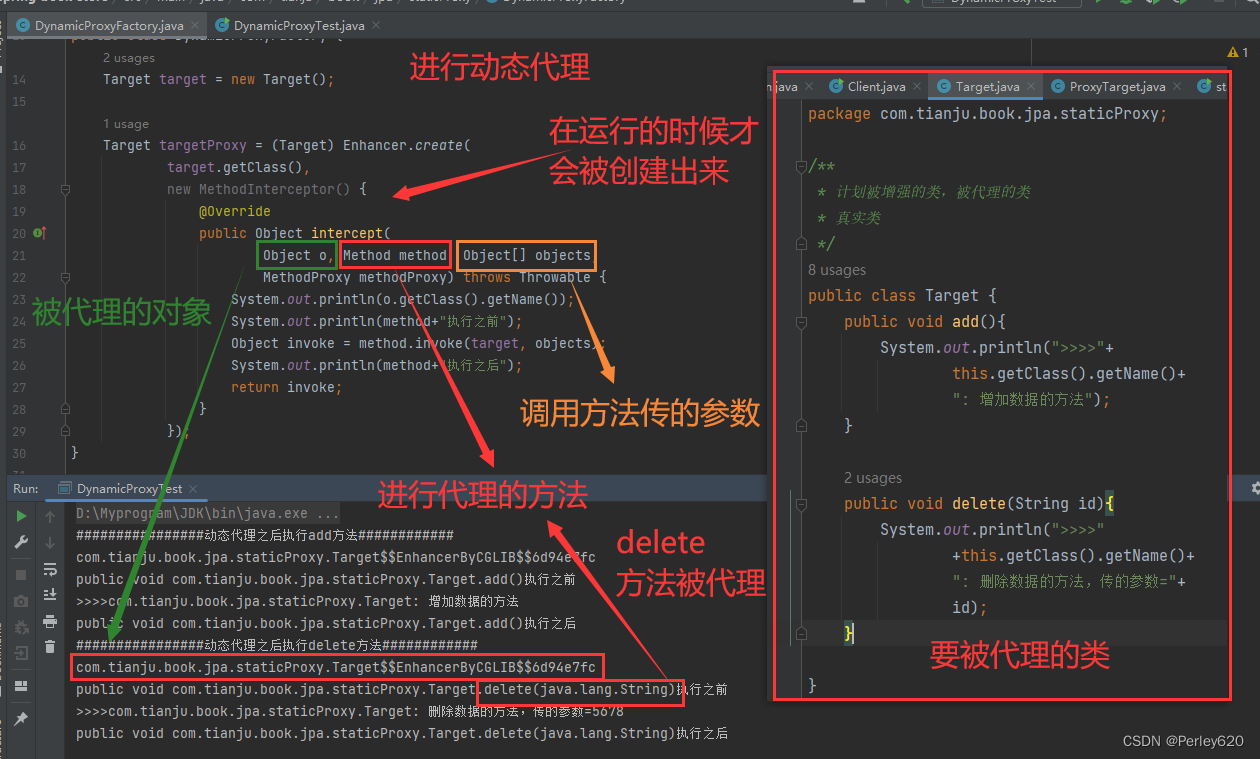The width and height of the screenshot is (1260, 759).
Task: Collapse fold marker at line 28 closing brace
Action: [x=65, y=408]
